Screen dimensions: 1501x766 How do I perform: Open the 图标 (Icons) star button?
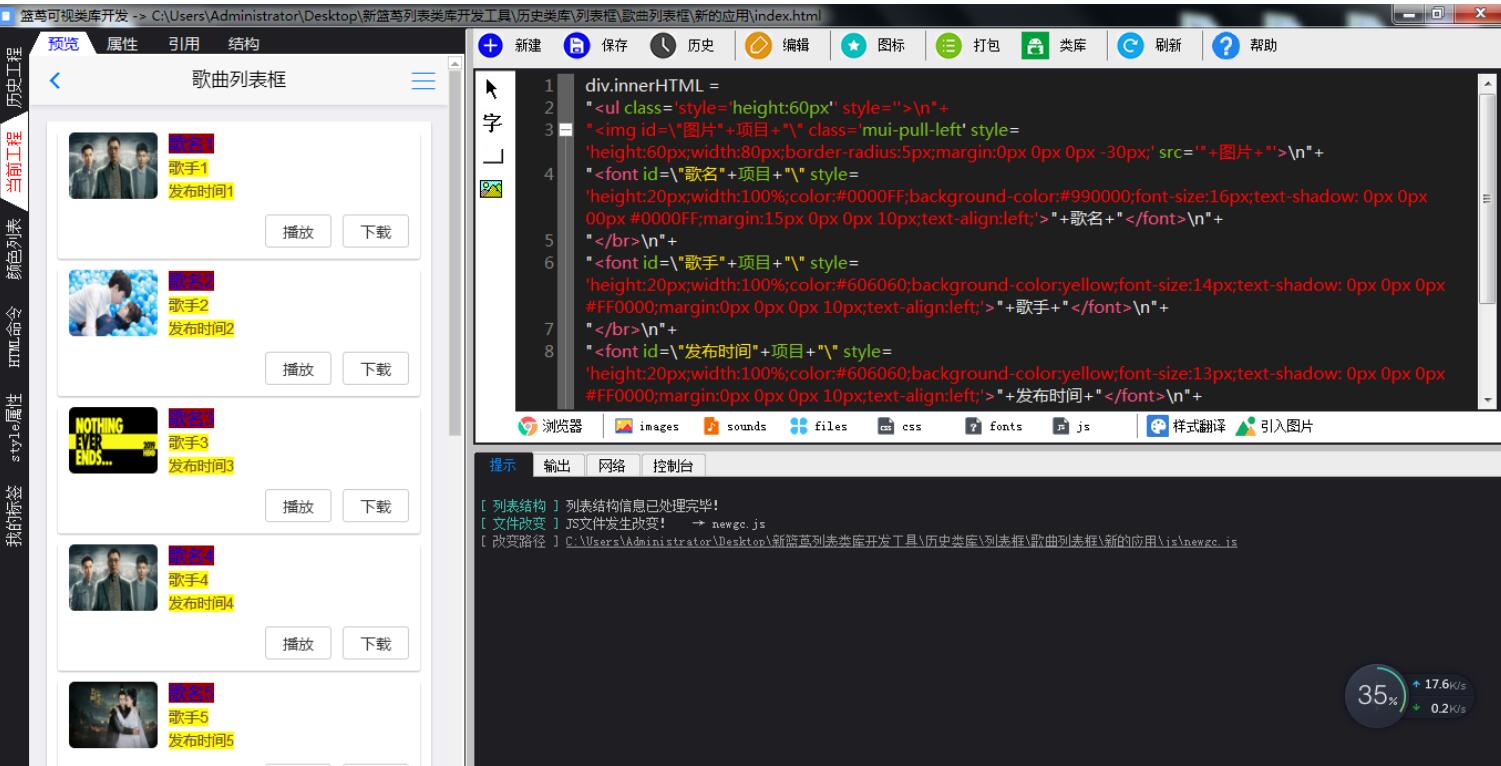[x=853, y=46]
